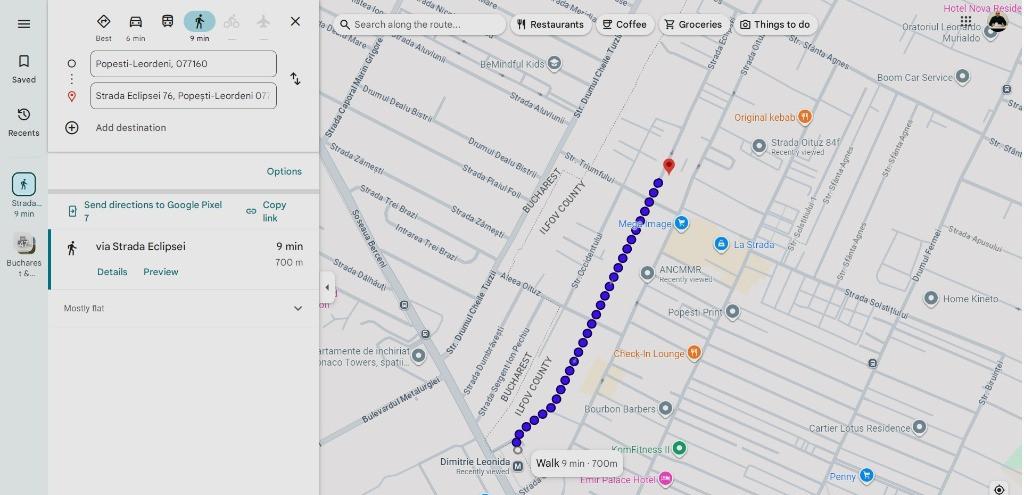Click the Google apps grid icon

[965, 21]
